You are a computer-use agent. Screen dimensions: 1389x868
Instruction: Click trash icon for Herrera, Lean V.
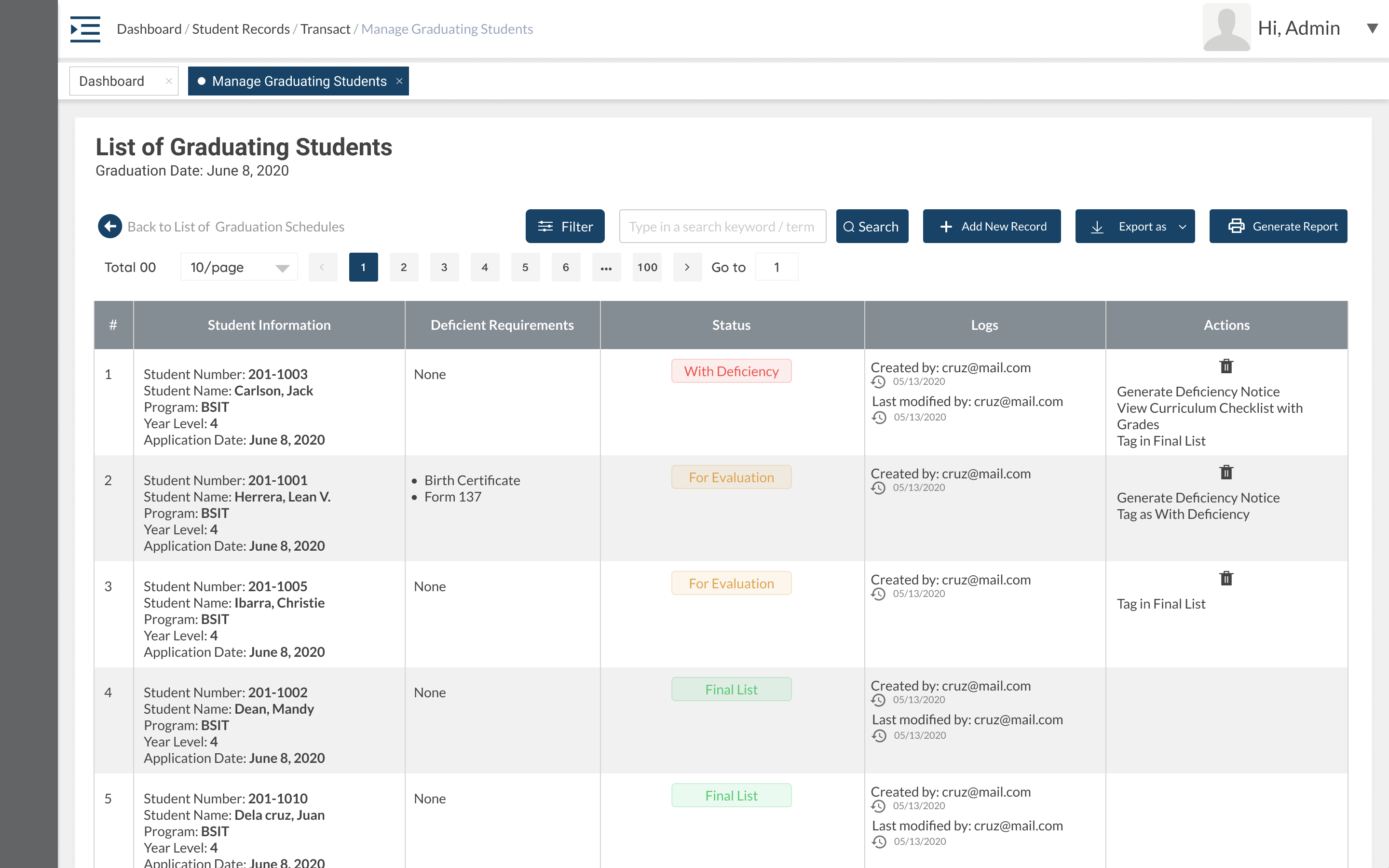pyautogui.click(x=1226, y=473)
